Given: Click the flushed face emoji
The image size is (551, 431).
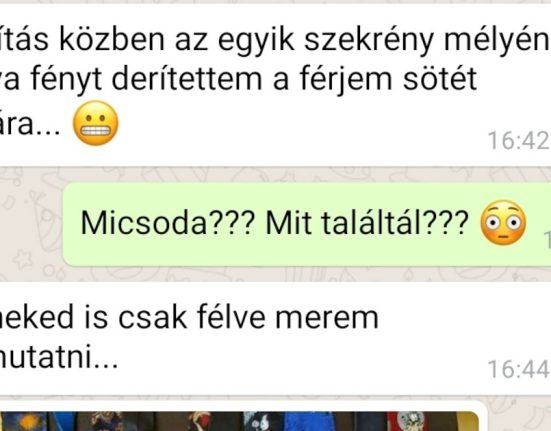Looking at the screenshot, I should pos(503,223).
